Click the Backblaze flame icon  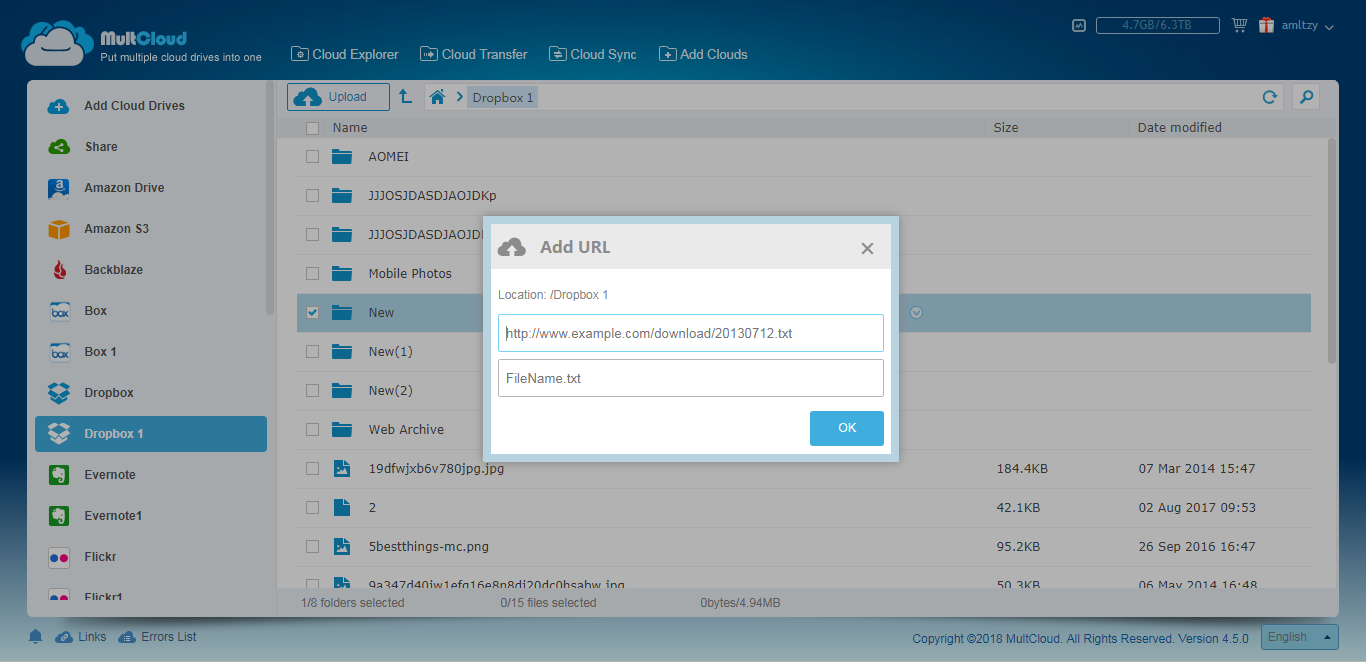click(x=59, y=270)
